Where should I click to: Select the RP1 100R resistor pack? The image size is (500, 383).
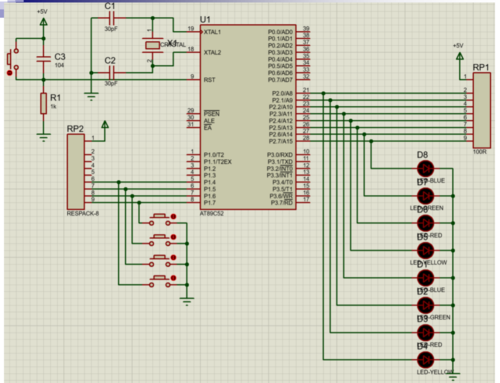[x=482, y=110]
